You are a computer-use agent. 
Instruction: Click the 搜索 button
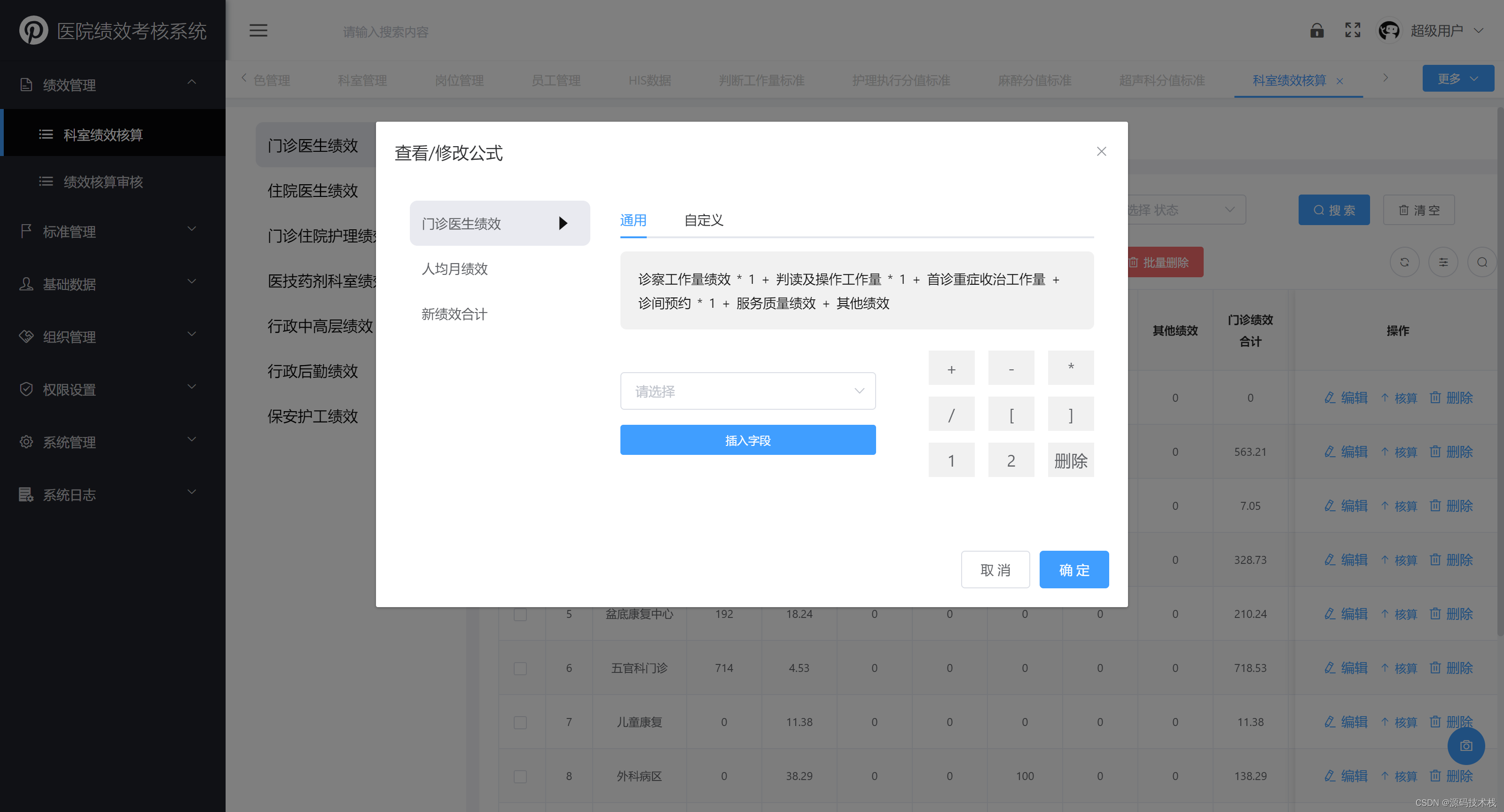[x=1333, y=210]
